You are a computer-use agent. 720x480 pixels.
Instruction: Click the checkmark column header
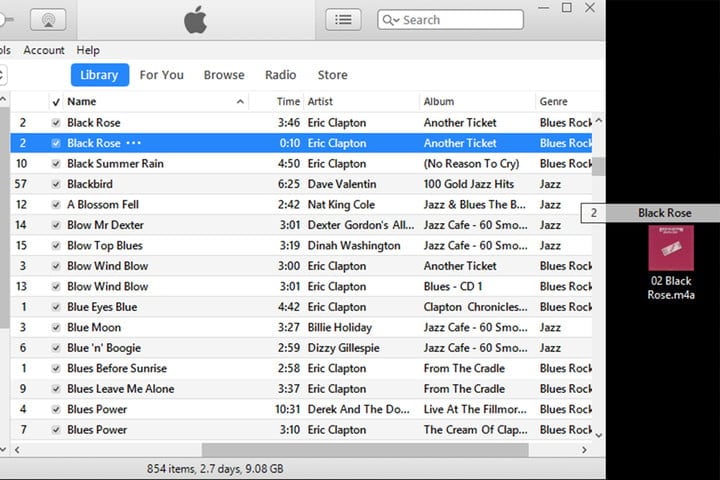[x=56, y=102]
